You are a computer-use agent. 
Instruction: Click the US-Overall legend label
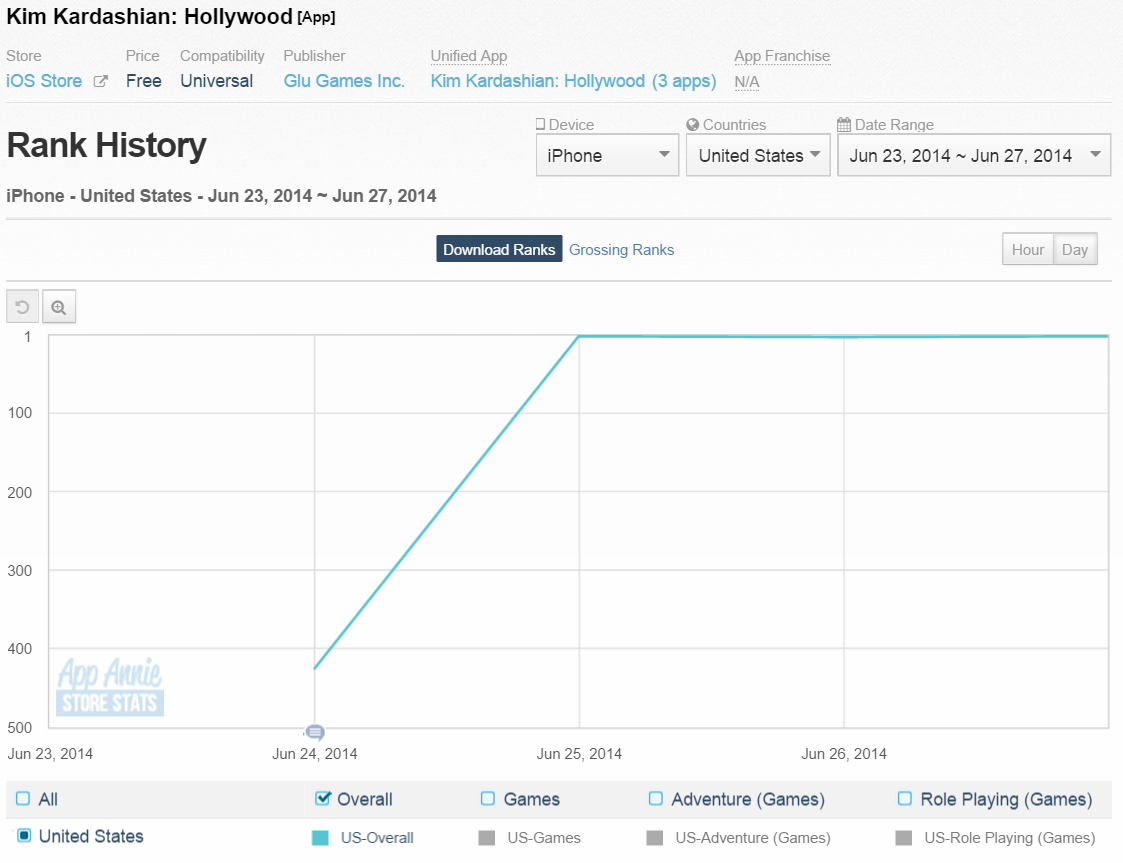(377, 838)
